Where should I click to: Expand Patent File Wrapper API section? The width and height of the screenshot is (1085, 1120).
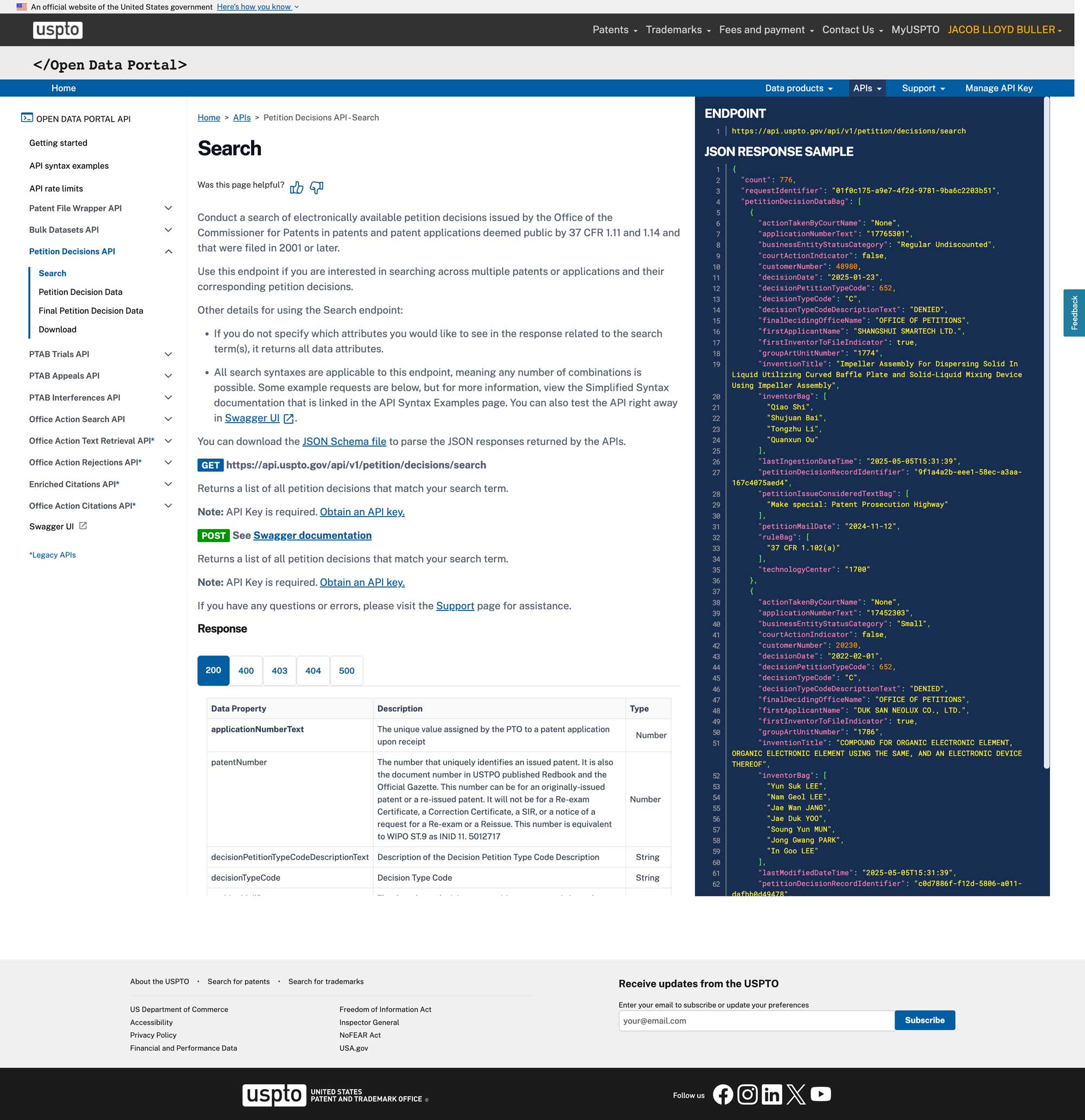tap(168, 208)
